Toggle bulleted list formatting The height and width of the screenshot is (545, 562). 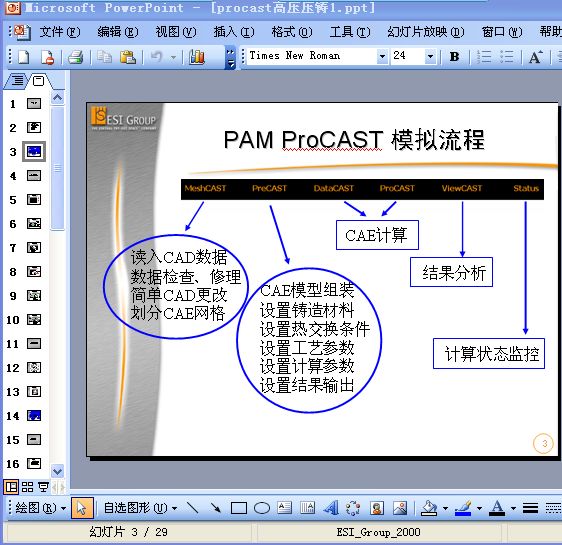pyautogui.click(x=506, y=57)
